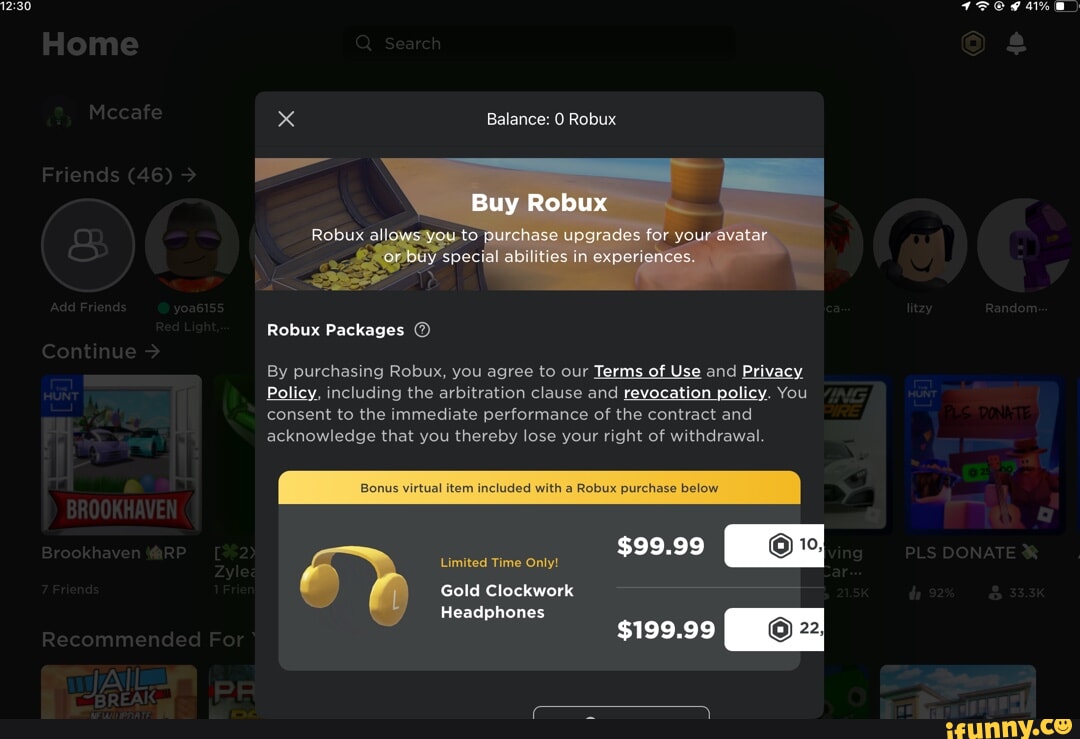The height and width of the screenshot is (739, 1080).
Task: Open the Terms of Use link
Action: point(647,371)
